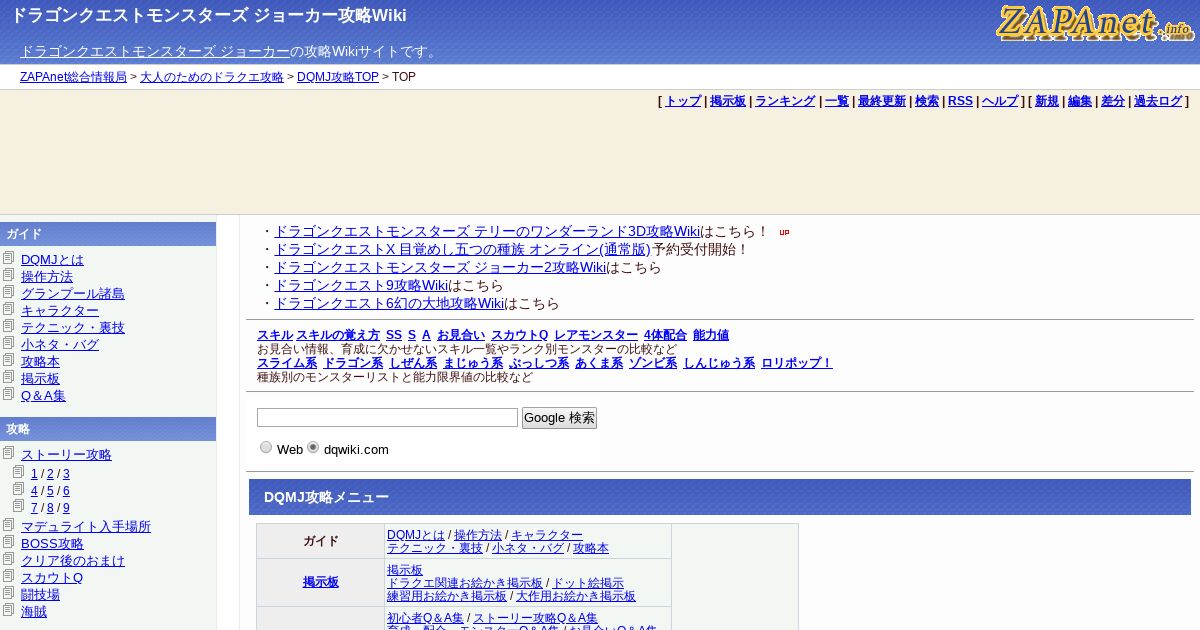Click page icon beside テクニック・裏技 link

[9, 326]
